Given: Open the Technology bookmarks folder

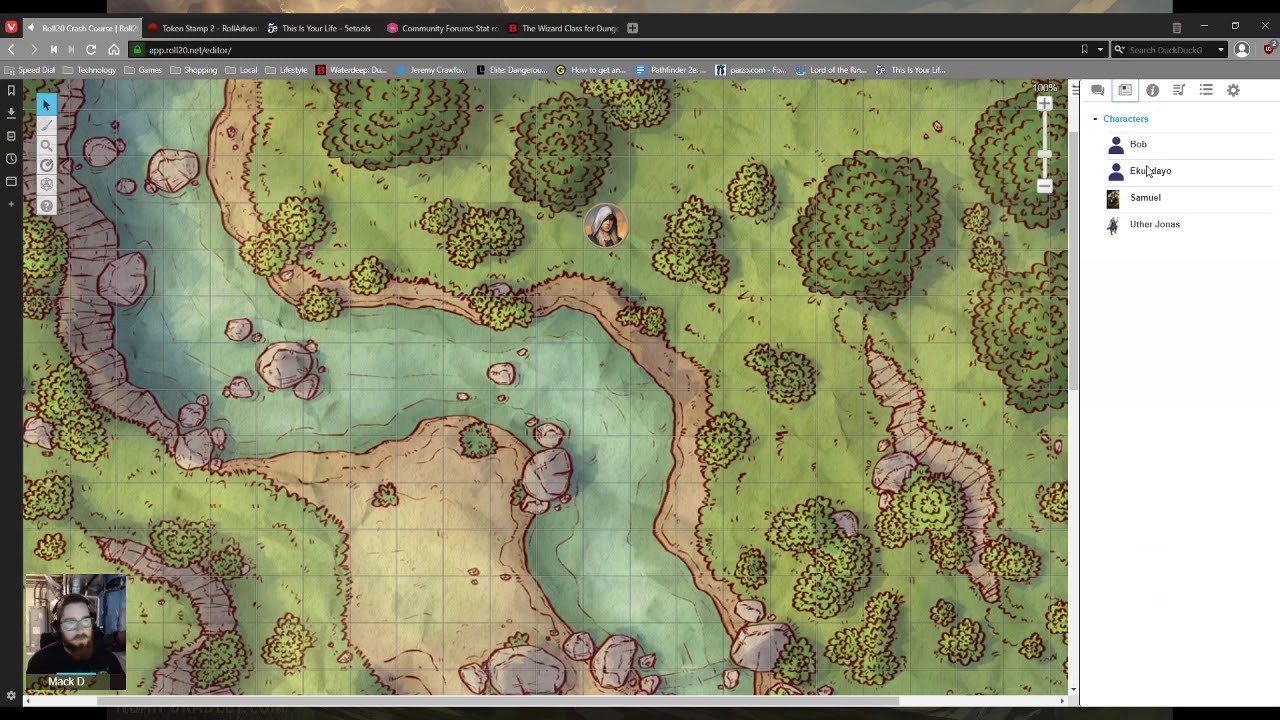Looking at the screenshot, I should [x=90, y=70].
